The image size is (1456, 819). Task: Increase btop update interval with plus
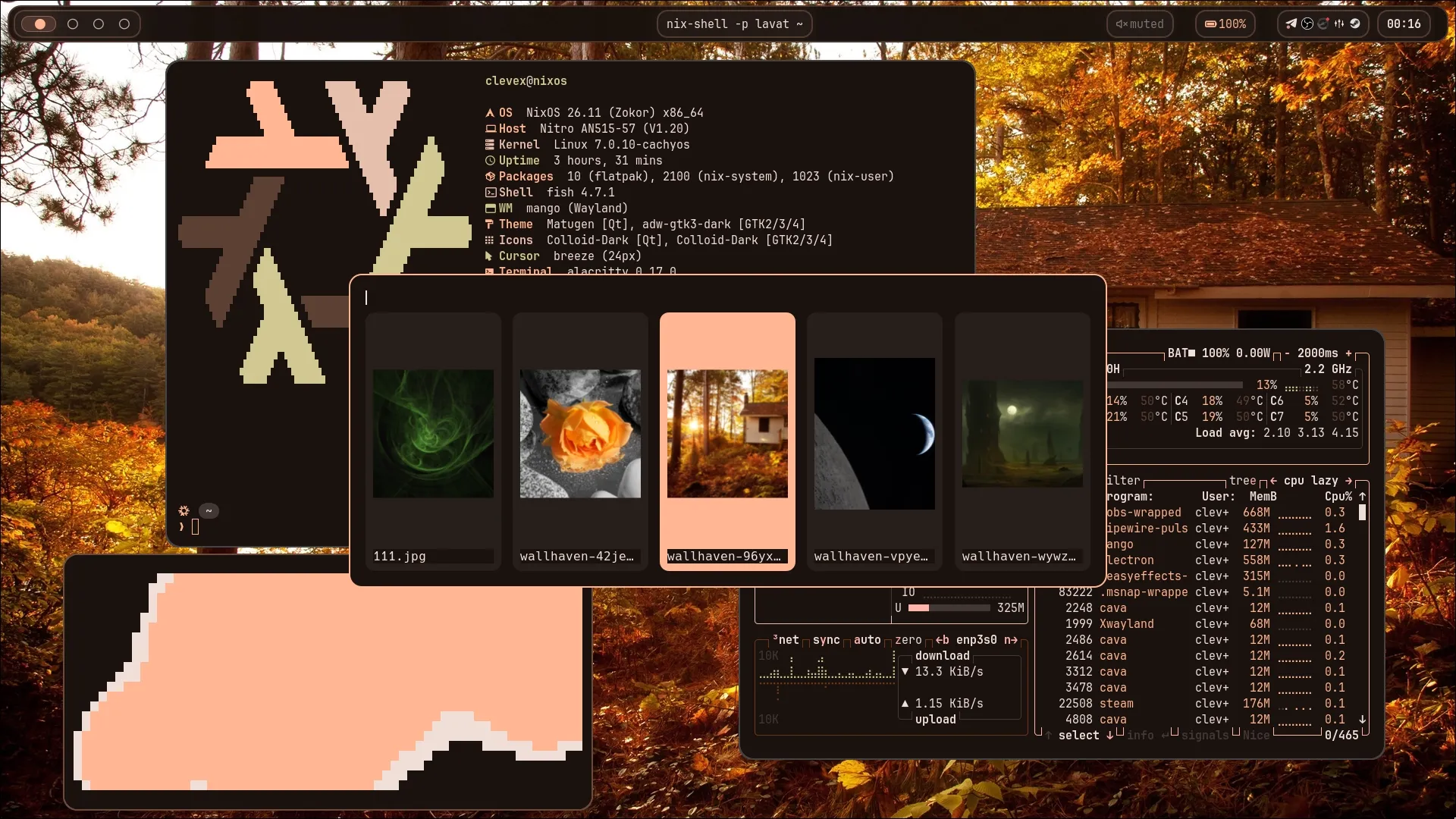click(1348, 353)
